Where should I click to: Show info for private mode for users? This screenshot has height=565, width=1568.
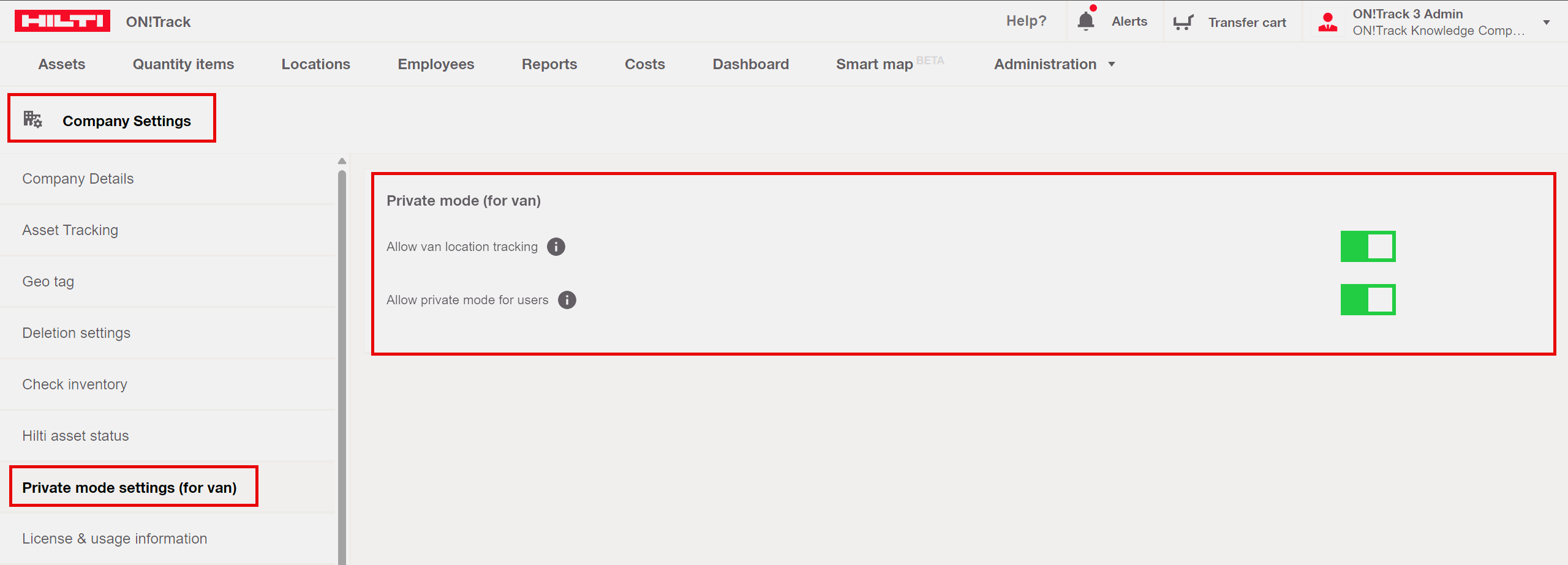[x=567, y=300]
